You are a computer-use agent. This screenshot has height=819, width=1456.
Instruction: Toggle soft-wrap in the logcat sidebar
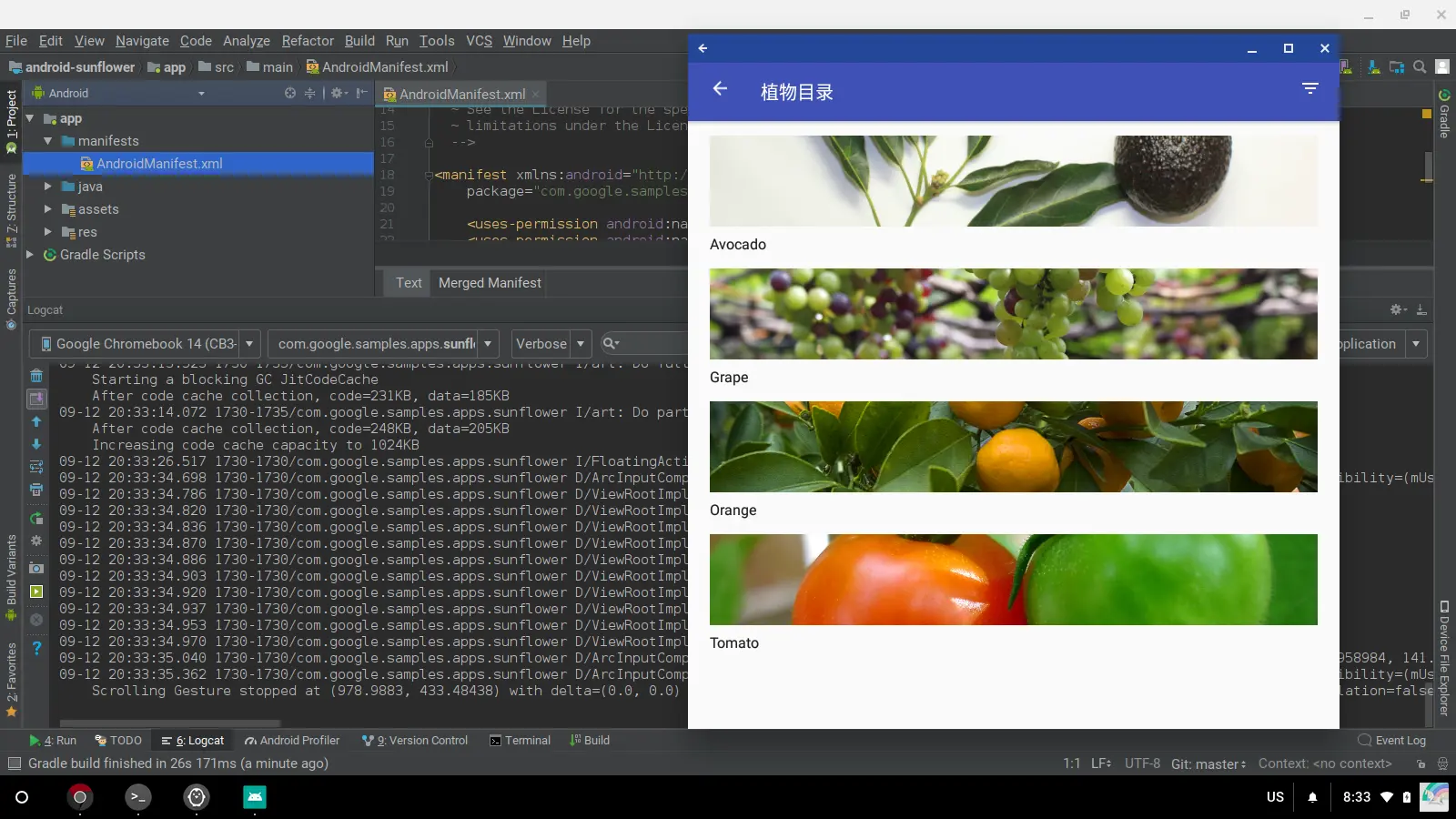(36, 467)
